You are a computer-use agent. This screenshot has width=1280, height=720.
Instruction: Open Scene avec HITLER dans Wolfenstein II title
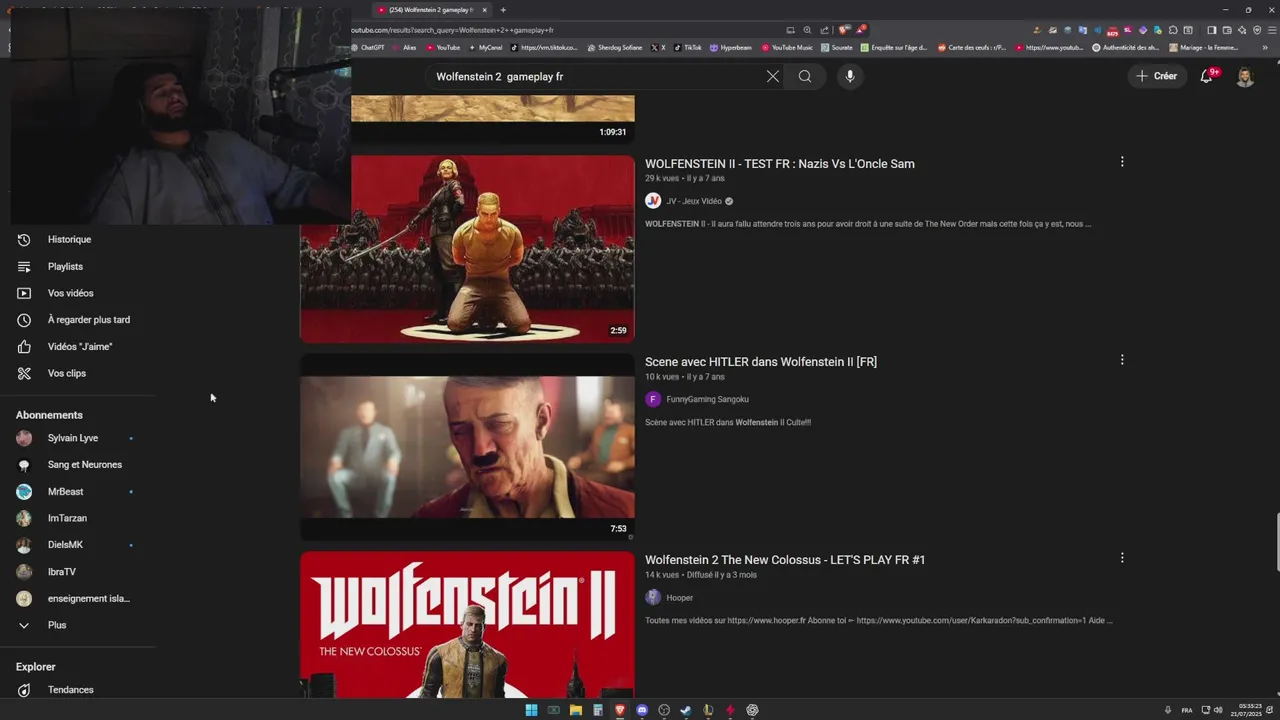click(761, 362)
